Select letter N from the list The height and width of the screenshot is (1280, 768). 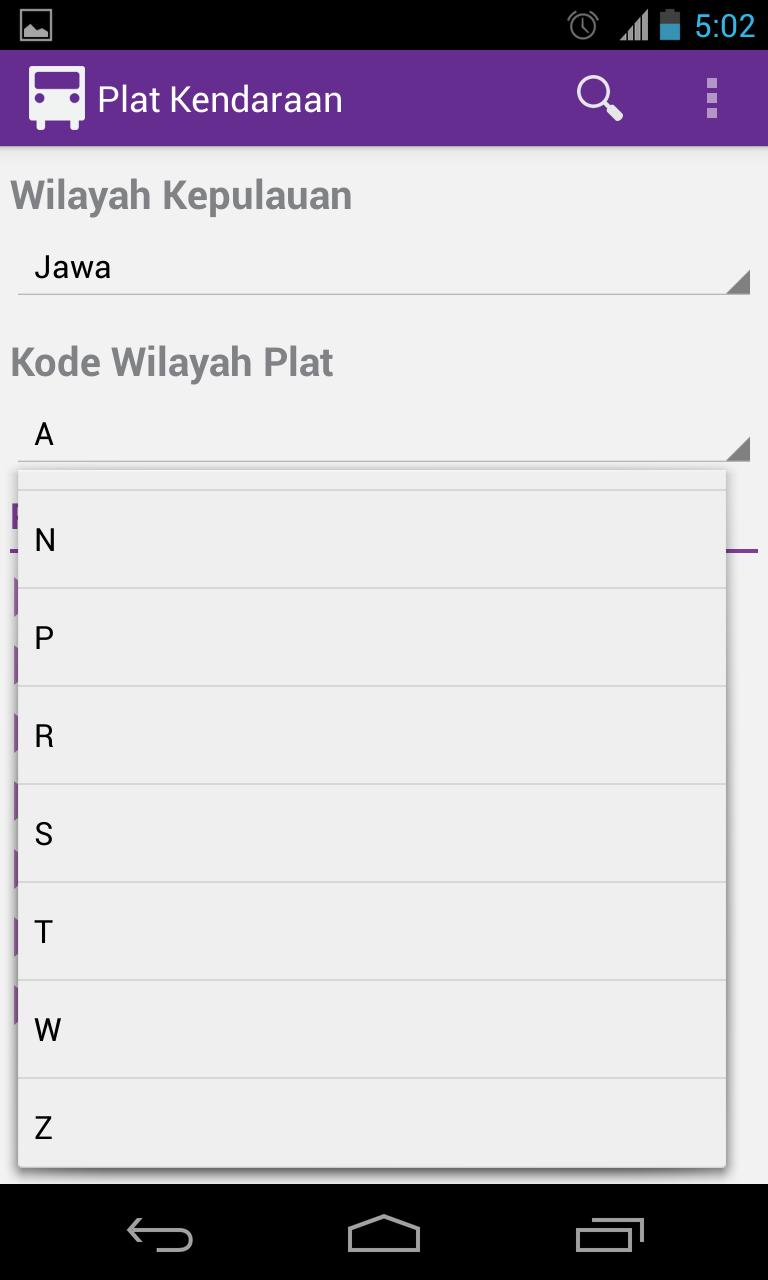tap(371, 540)
